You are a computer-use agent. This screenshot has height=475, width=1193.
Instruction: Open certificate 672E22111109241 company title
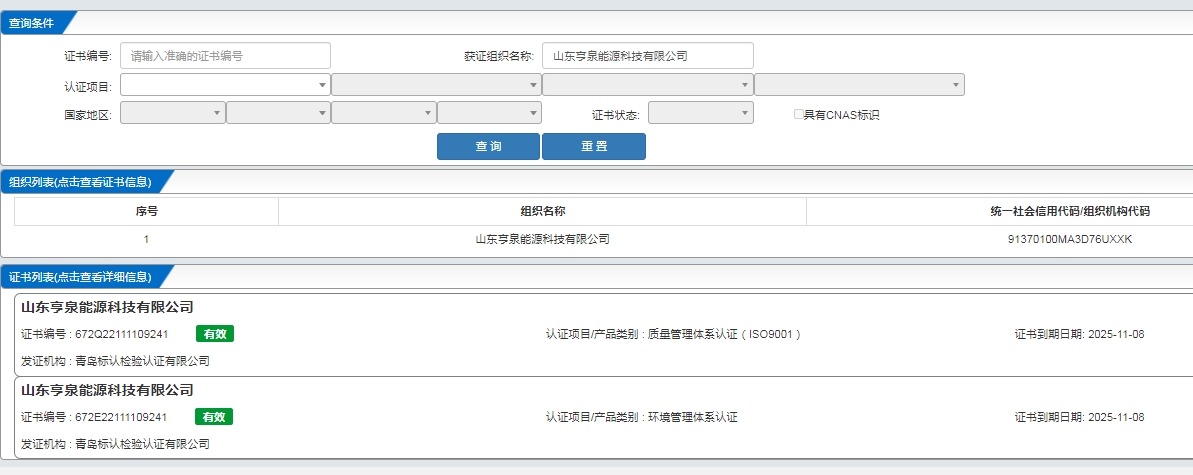(107, 391)
